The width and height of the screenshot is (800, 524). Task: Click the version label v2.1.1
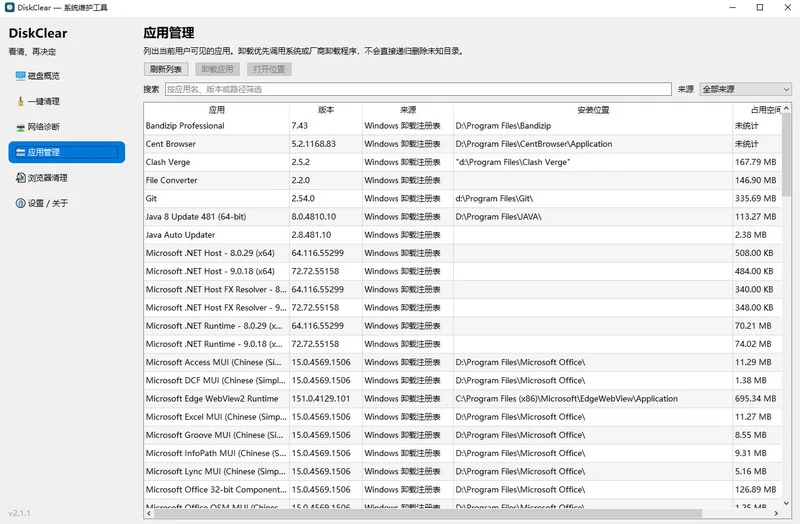[x=19, y=513]
